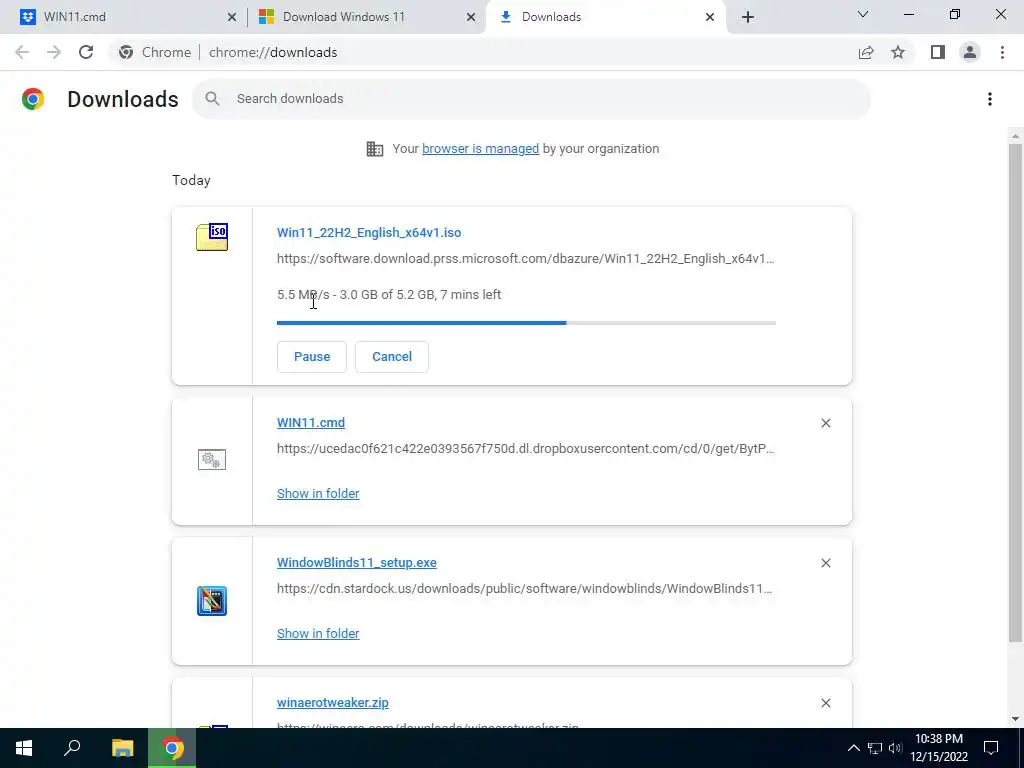The width and height of the screenshot is (1024, 768).
Task: Close the Downloads tab
Action: point(710,17)
